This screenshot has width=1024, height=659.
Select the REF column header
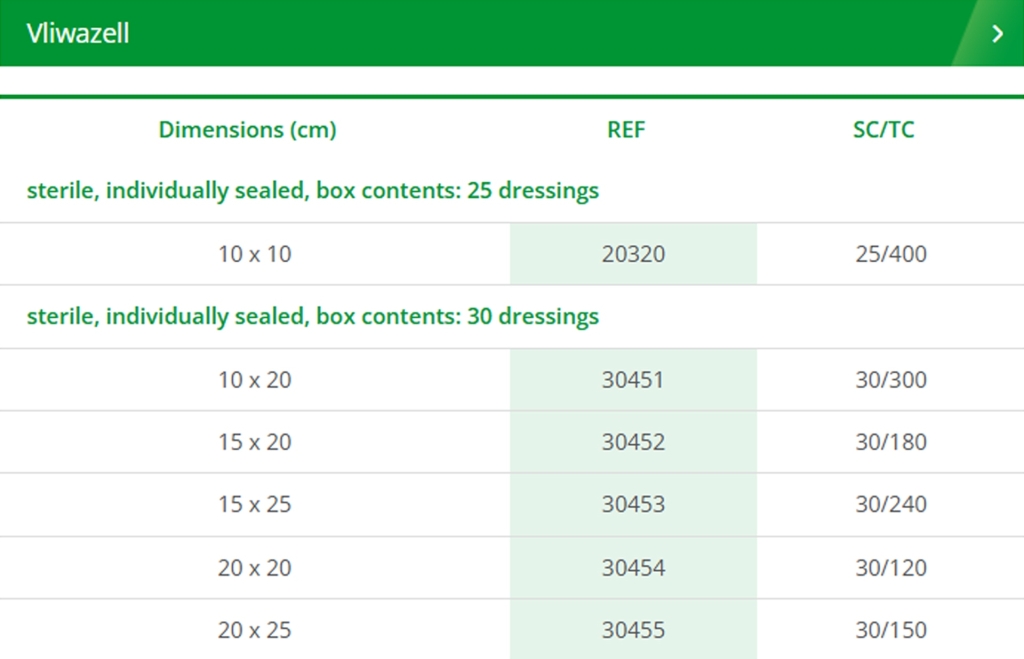click(x=626, y=129)
